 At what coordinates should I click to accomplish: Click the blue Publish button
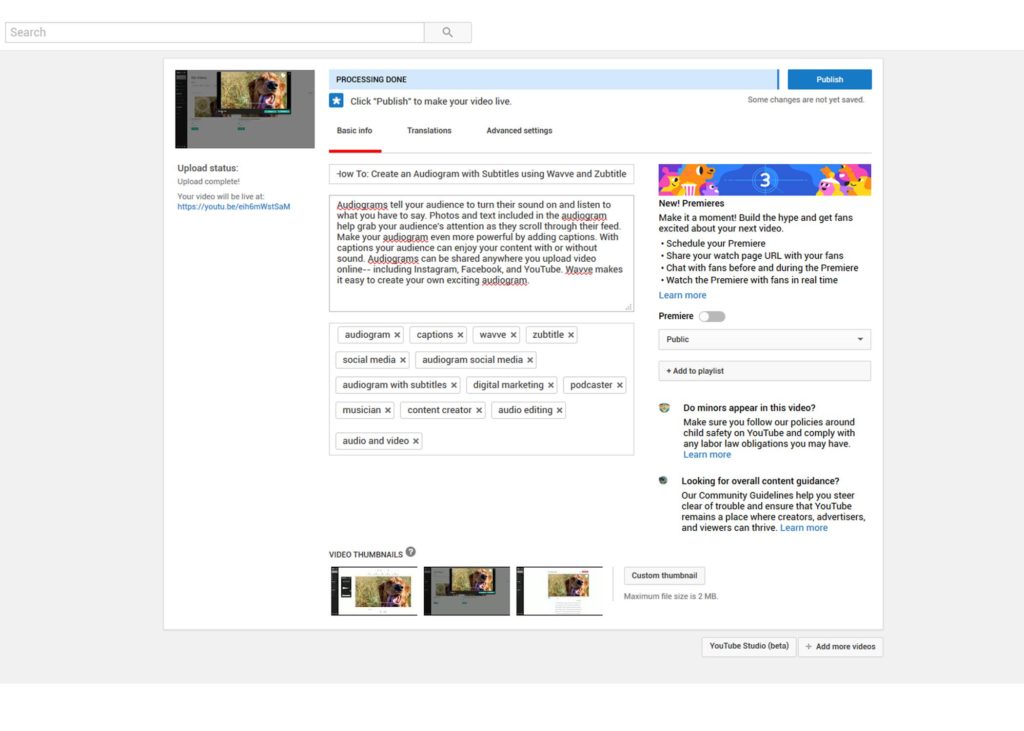coord(829,79)
